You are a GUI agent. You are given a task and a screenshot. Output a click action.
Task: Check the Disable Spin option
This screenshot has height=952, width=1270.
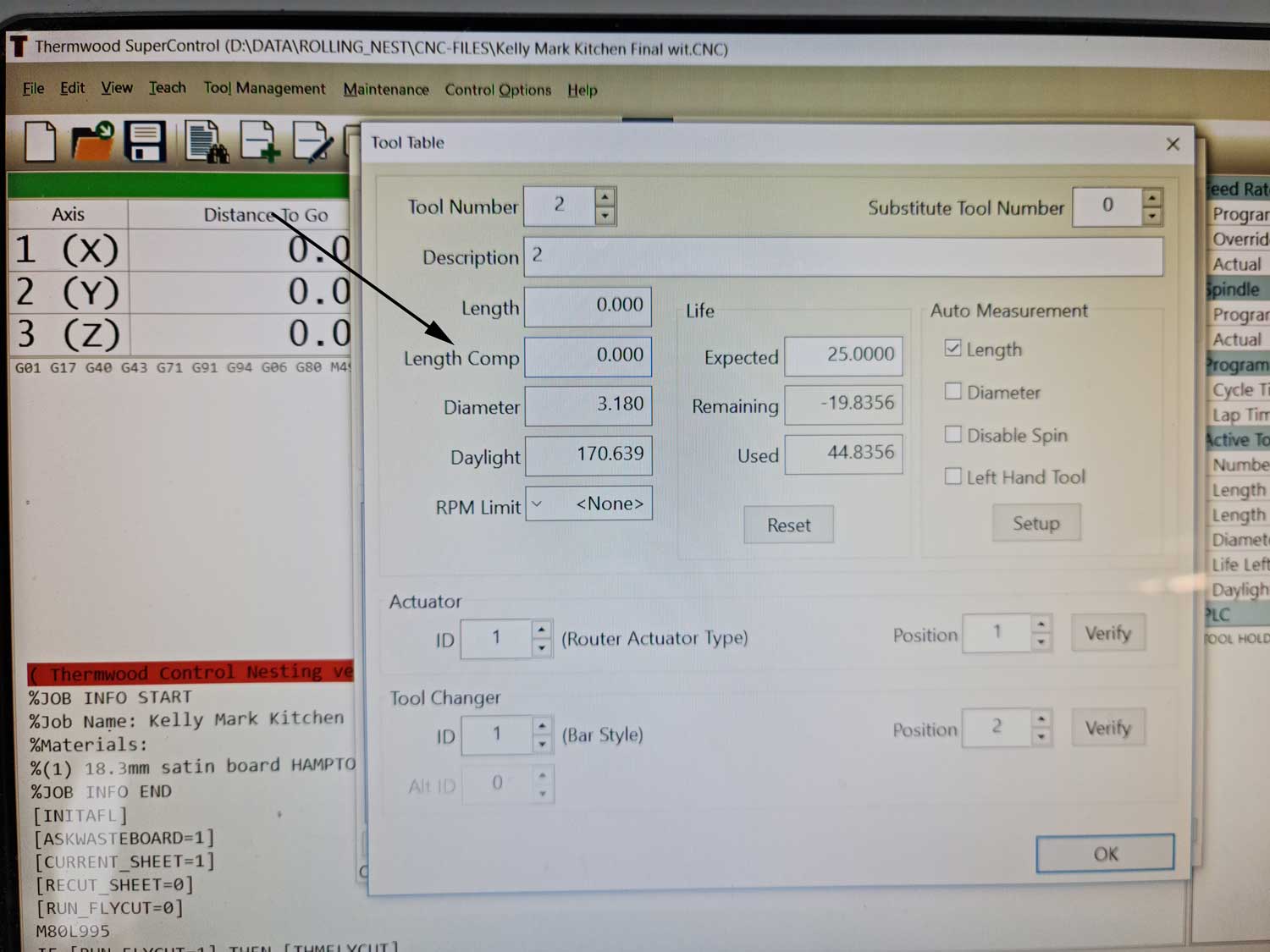coord(953,434)
